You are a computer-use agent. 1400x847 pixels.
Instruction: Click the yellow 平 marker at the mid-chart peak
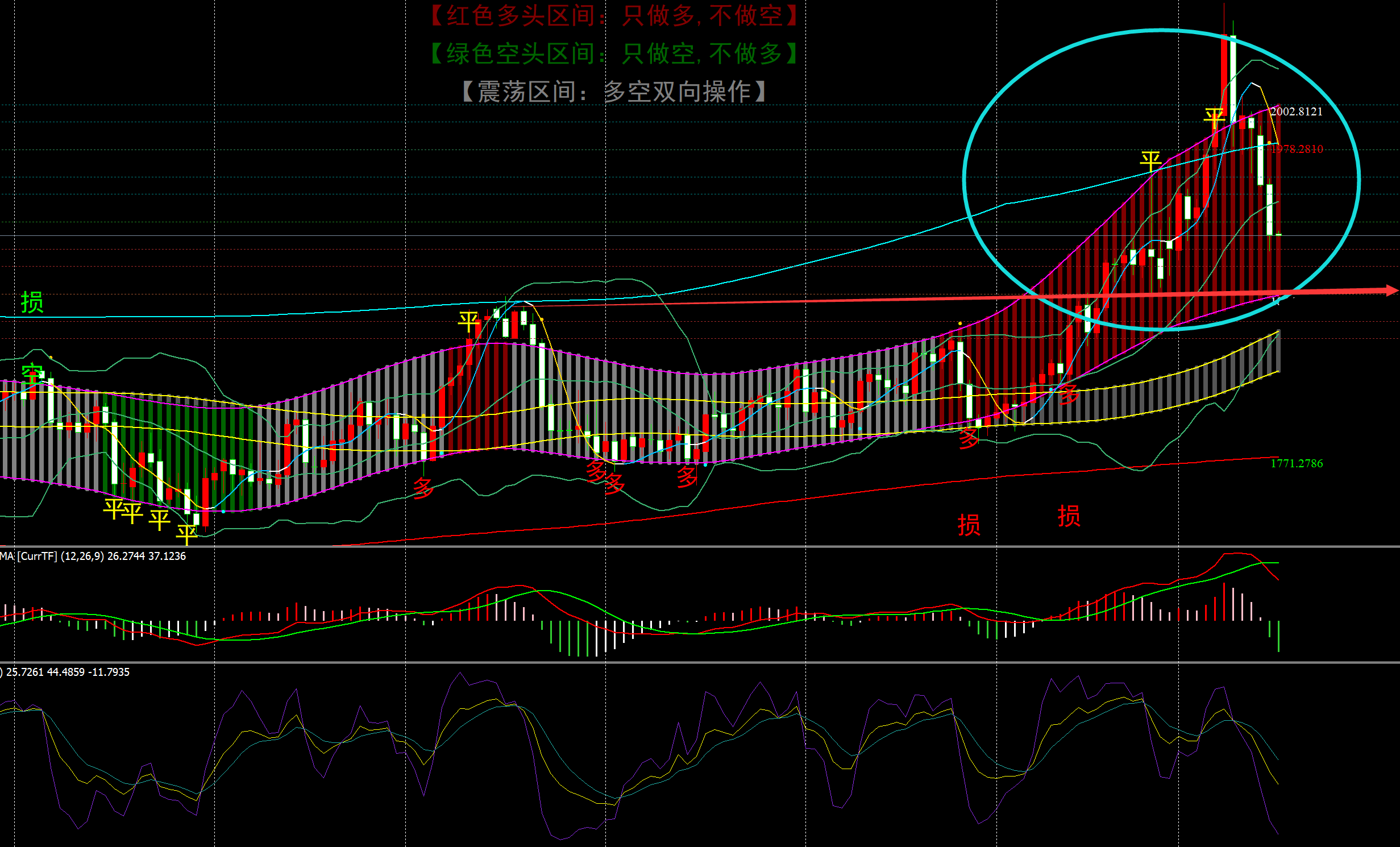point(469,322)
